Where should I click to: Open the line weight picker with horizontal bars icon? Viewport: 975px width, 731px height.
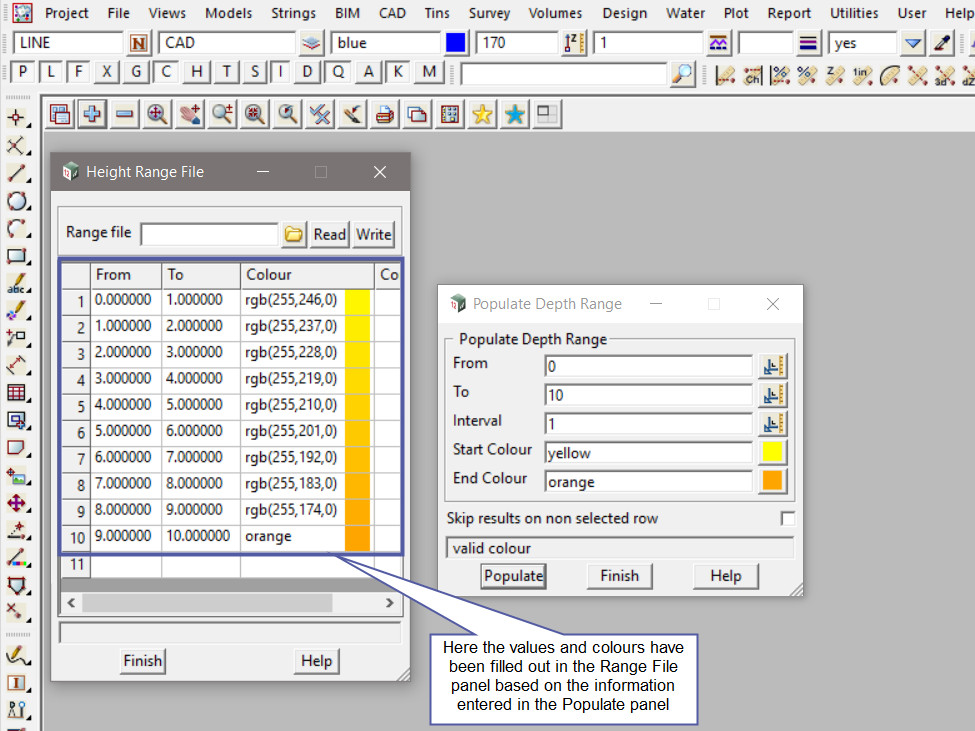[810, 43]
